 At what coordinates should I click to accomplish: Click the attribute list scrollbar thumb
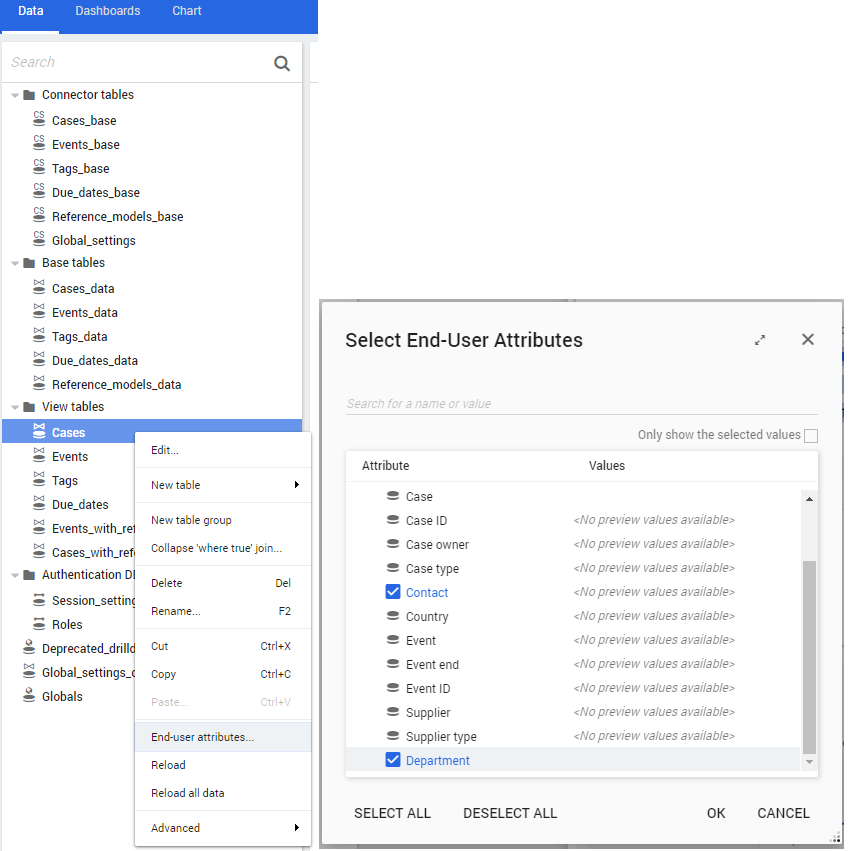pos(809,657)
